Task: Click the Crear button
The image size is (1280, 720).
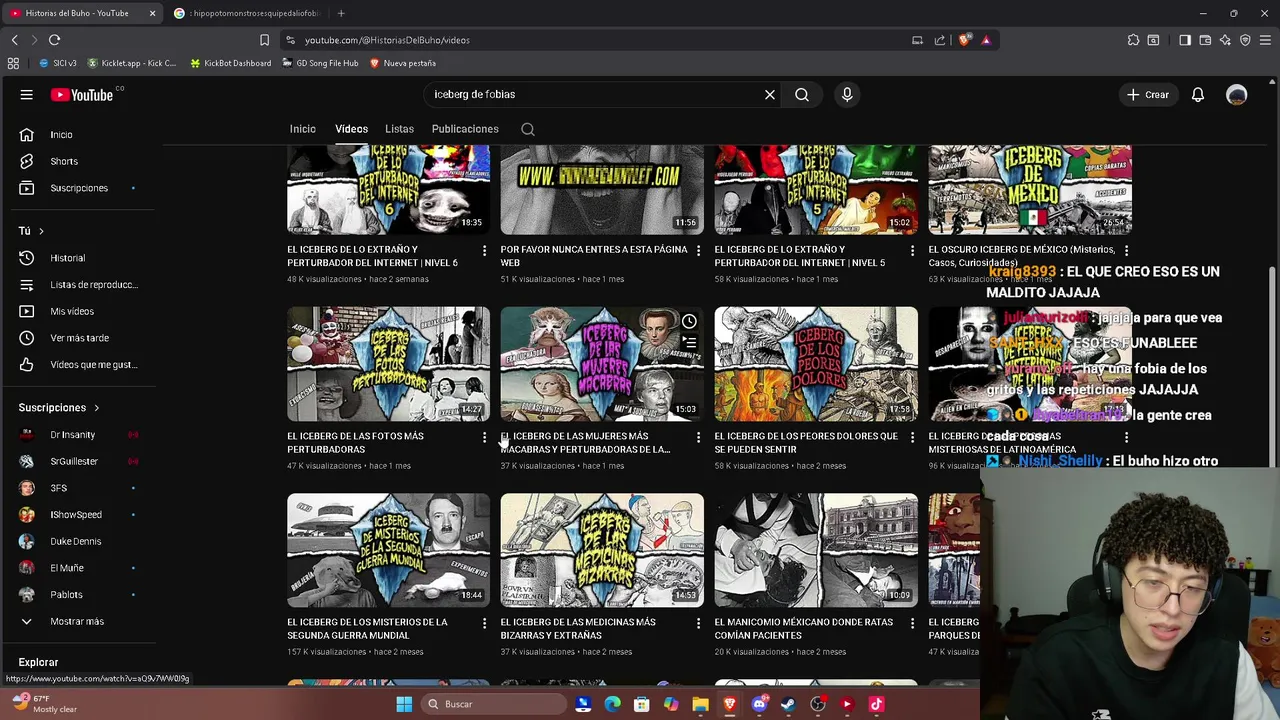Action: point(1147,94)
